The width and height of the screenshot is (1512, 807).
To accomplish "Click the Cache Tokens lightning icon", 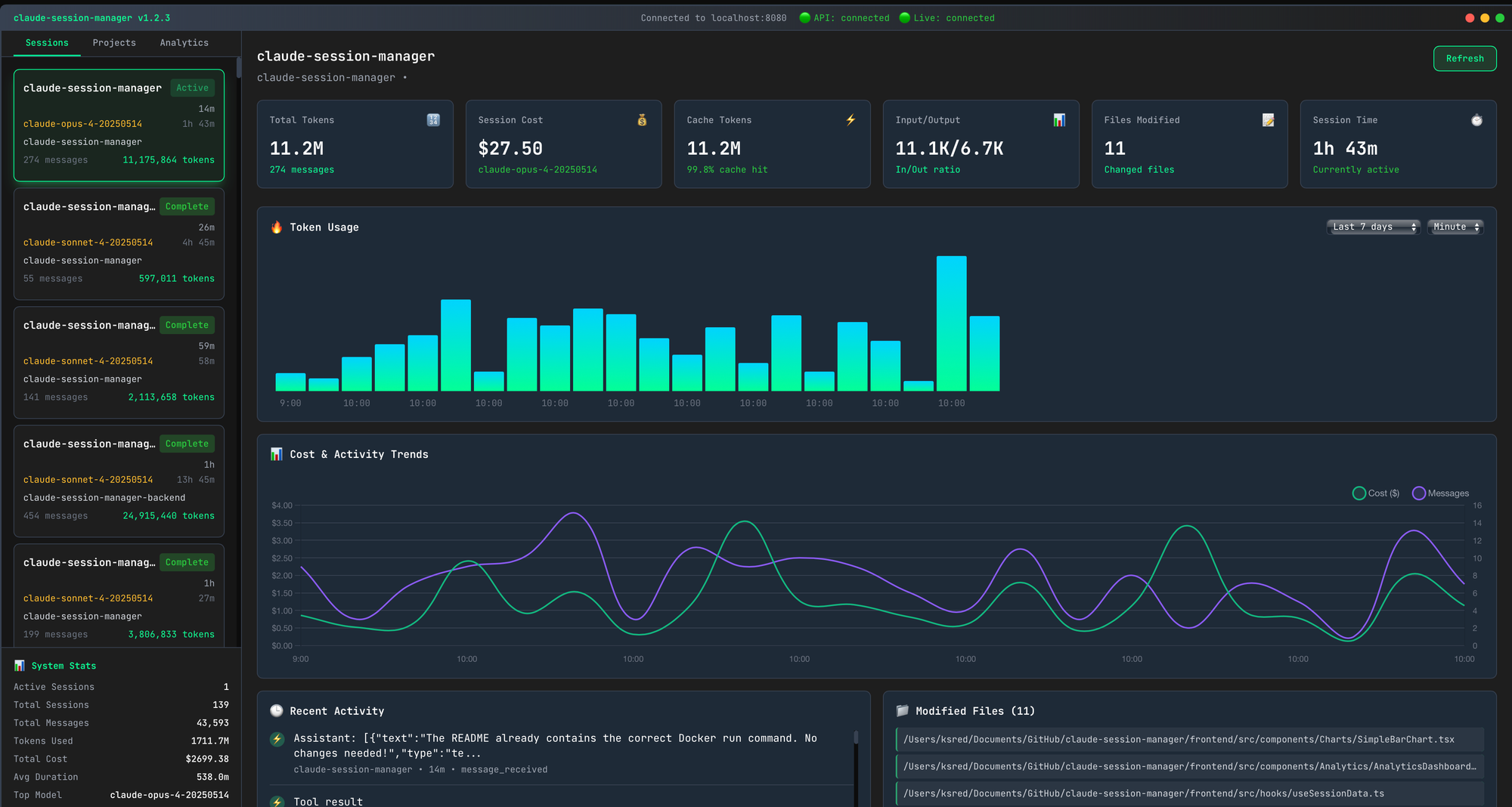I will (x=850, y=119).
